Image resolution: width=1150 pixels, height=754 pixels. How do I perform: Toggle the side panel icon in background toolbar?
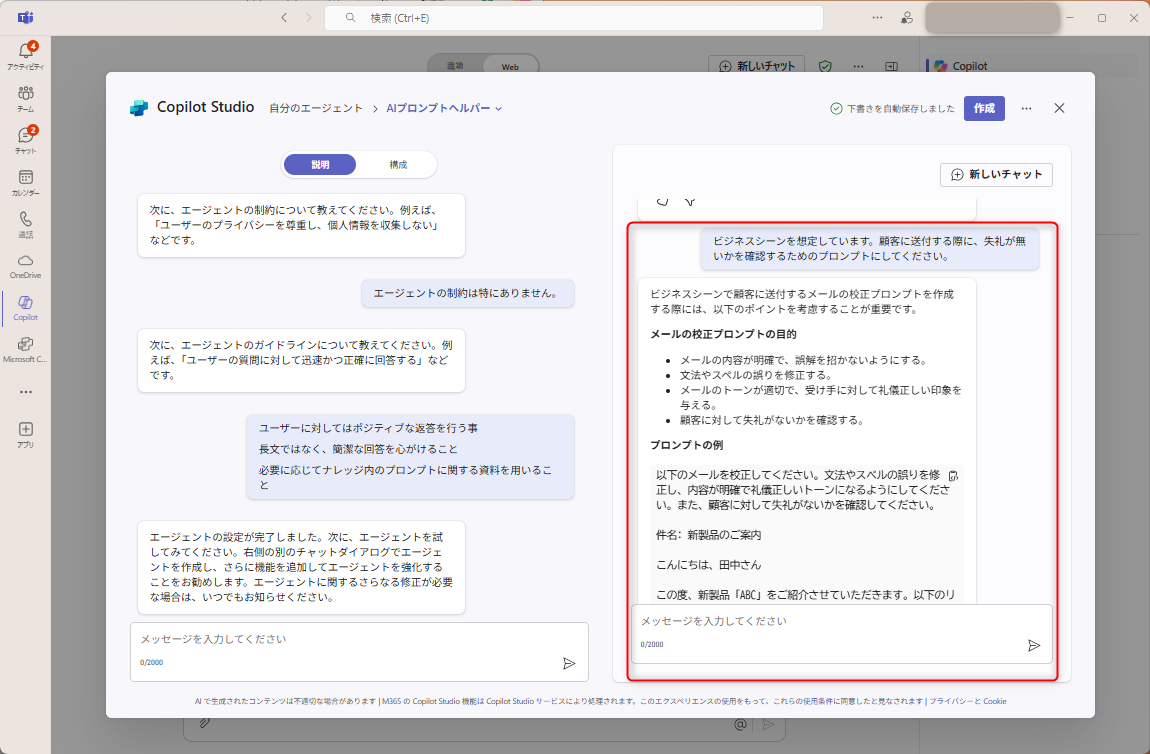click(891, 66)
